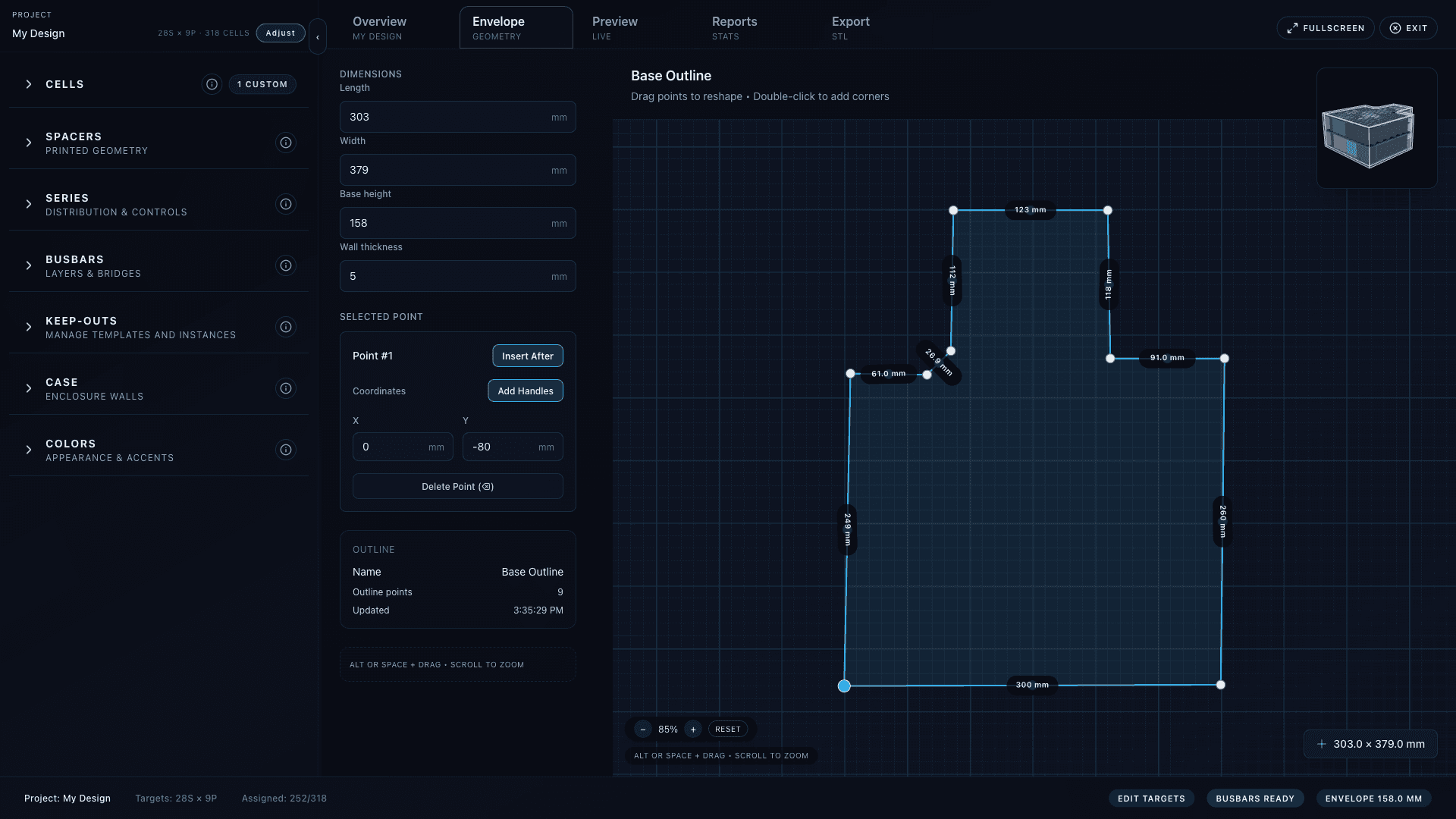
Task: Select the highlighted bottom-left outline point
Action: pos(844,686)
